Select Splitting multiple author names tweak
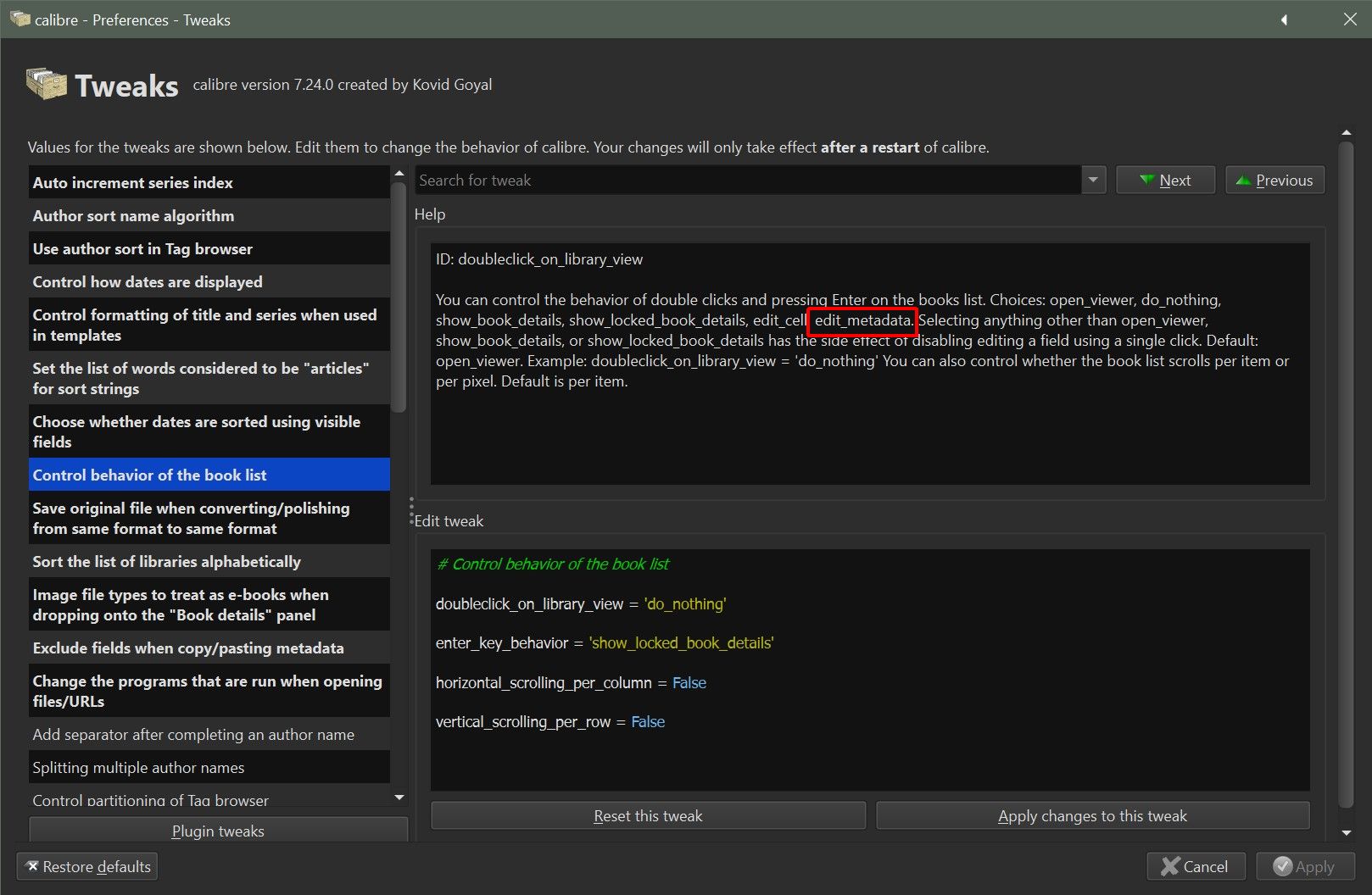The height and width of the screenshot is (895, 1372). tap(209, 767)
